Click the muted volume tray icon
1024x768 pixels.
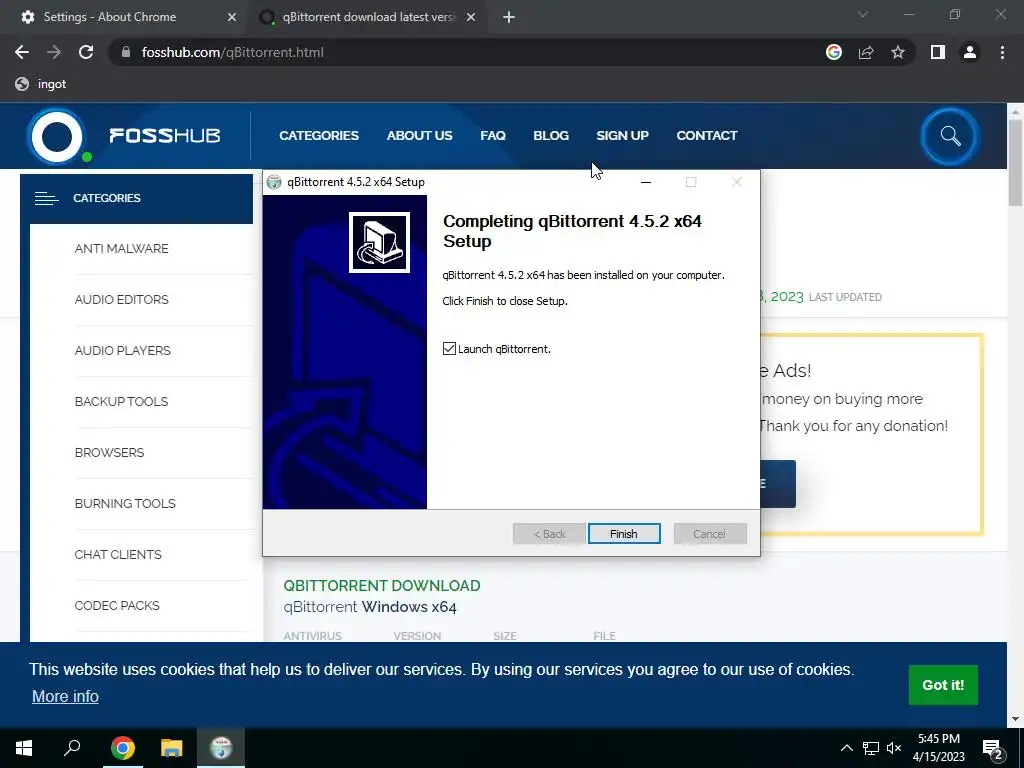[x=894, y=748]
